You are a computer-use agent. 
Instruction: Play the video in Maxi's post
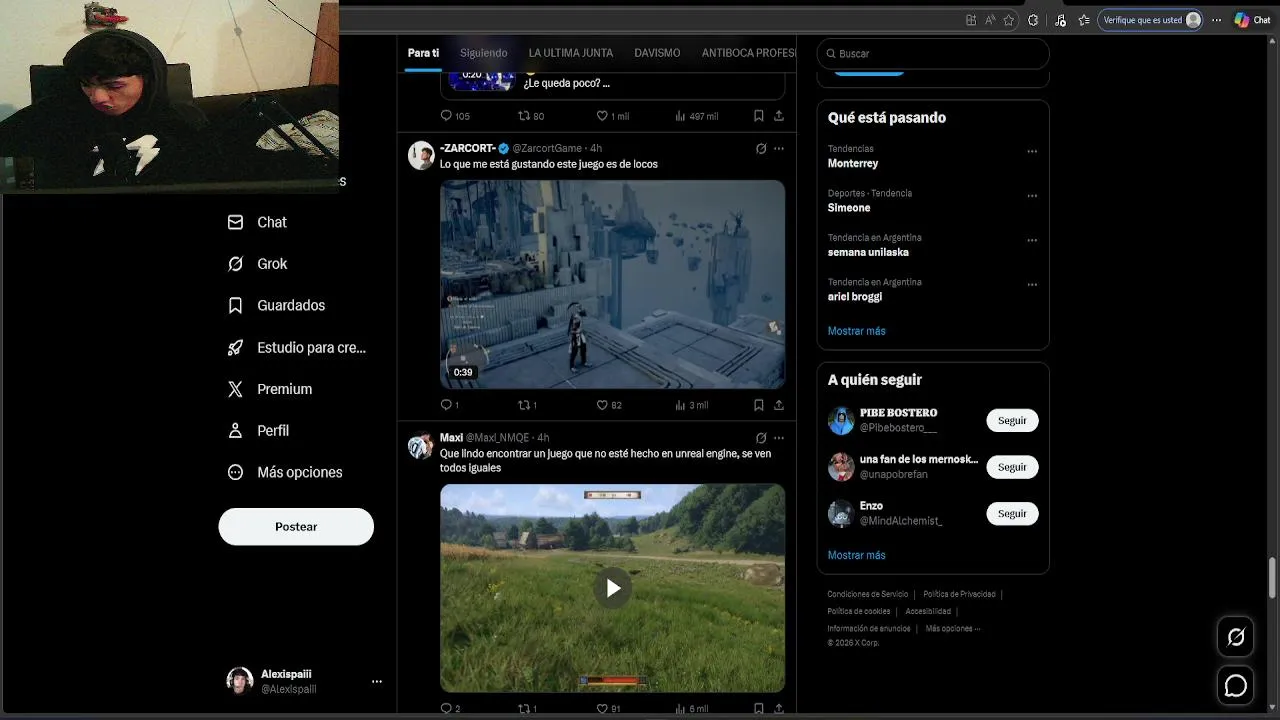click(x=612, y=588)
